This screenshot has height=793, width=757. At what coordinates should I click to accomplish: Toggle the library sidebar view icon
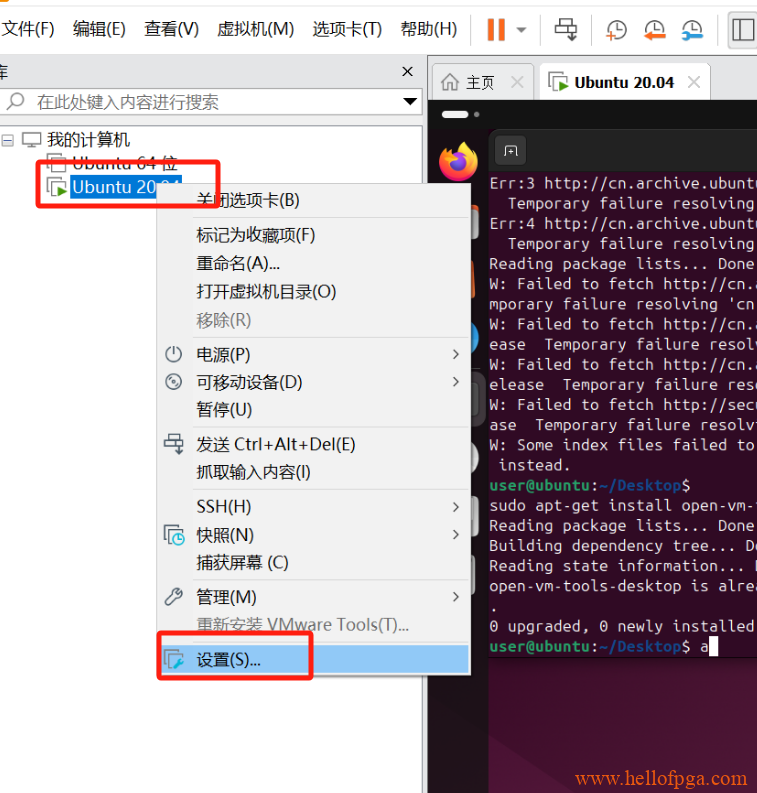(x=742, y=30)
